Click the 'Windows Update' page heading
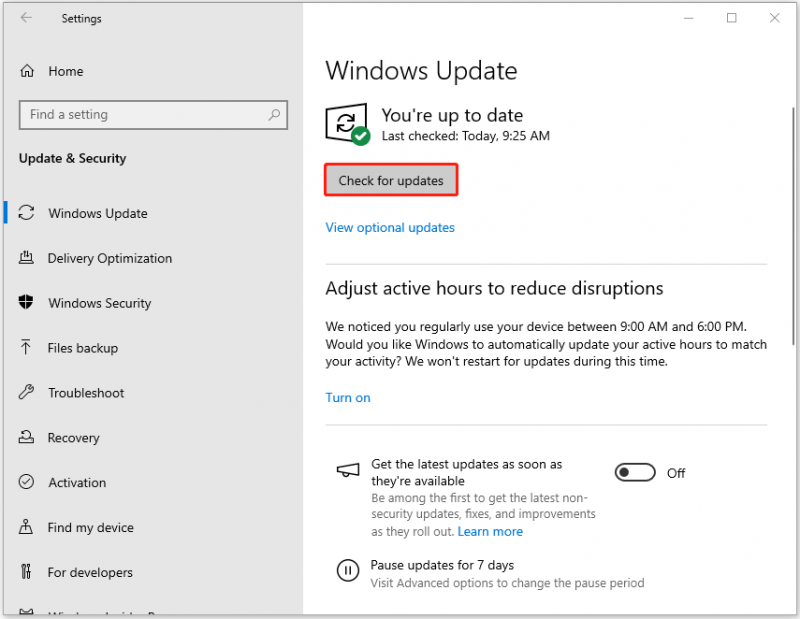800x619 pixels. 421,70
